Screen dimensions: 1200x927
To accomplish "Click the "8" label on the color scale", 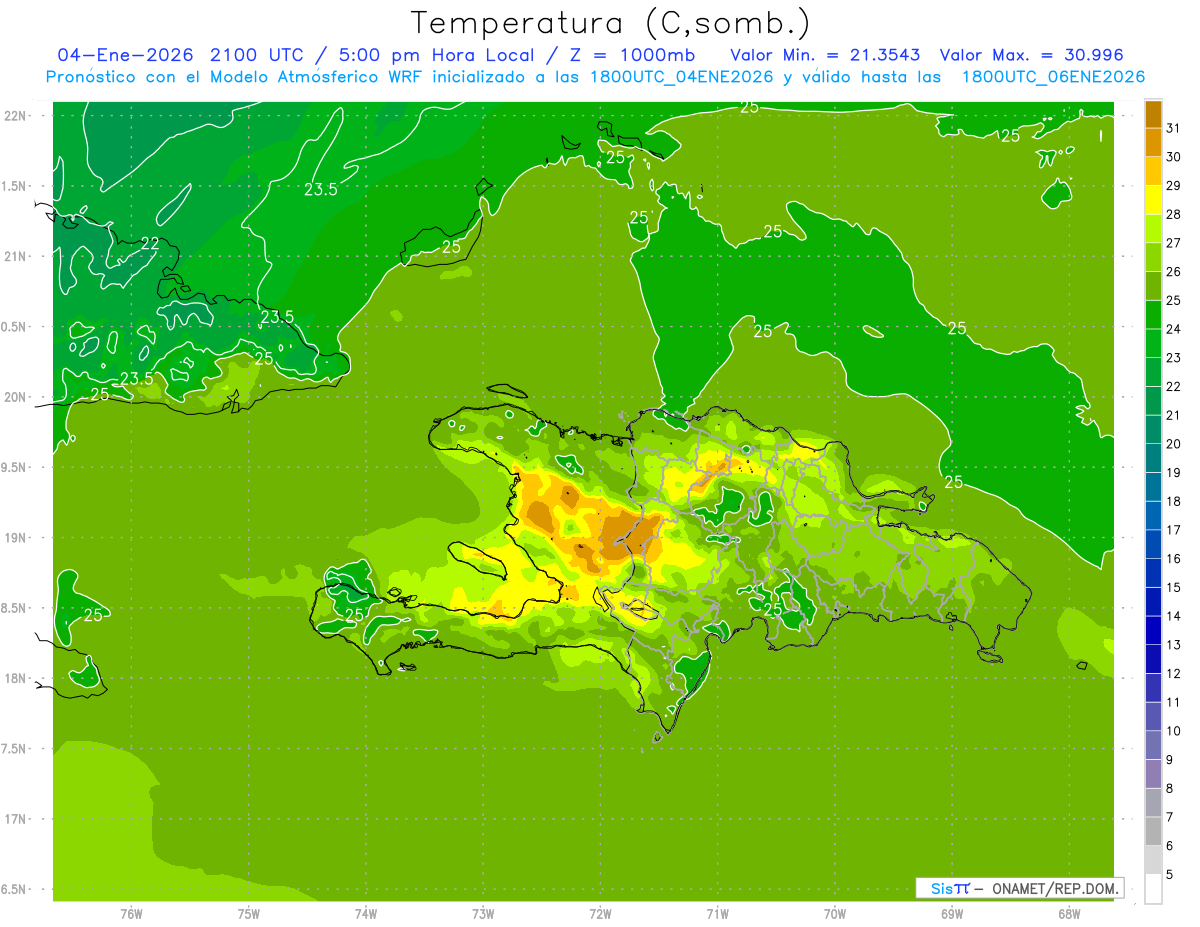I will pos(1170,788).
